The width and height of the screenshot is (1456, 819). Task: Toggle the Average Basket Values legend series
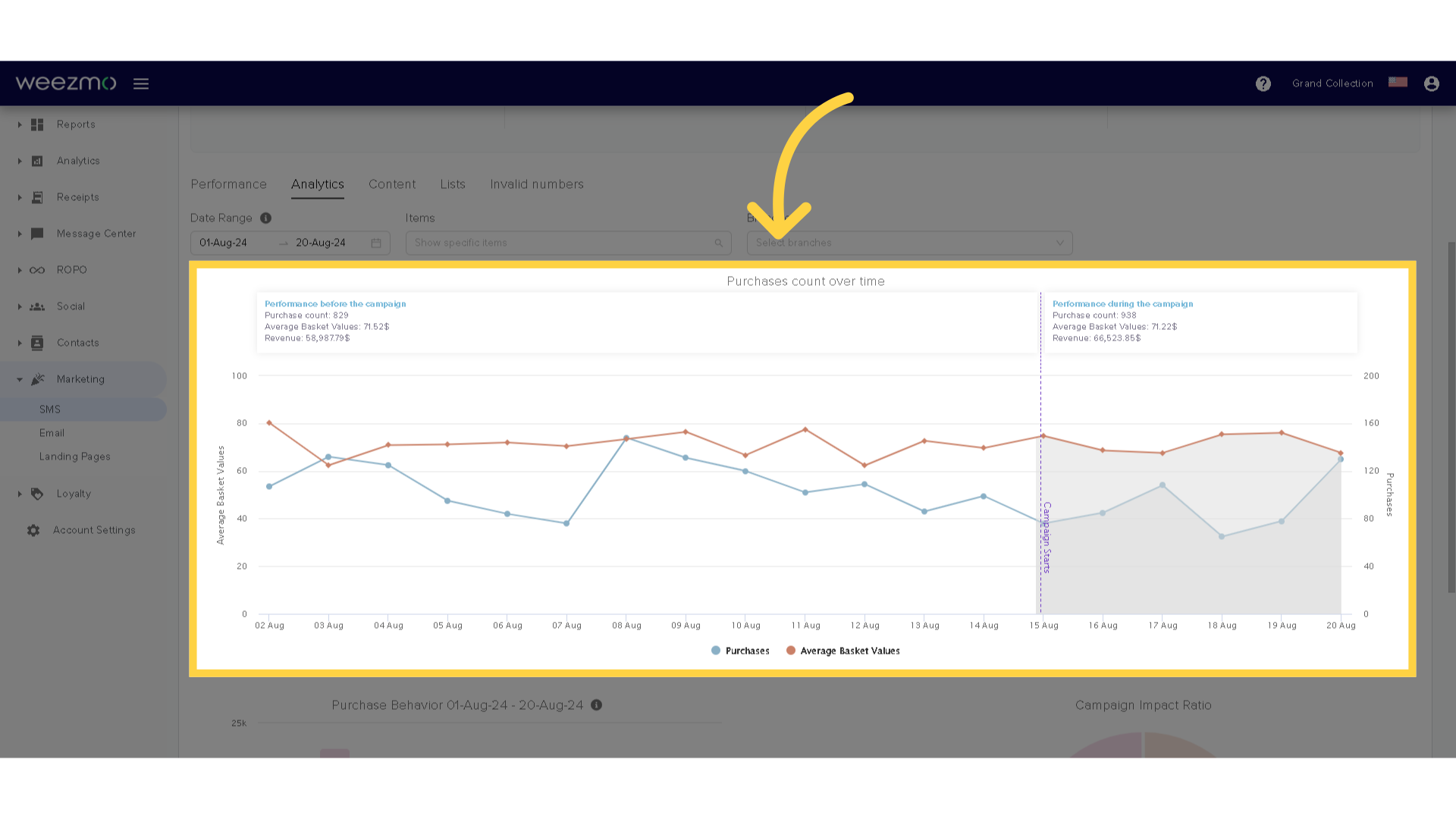[x=843, y=651]
